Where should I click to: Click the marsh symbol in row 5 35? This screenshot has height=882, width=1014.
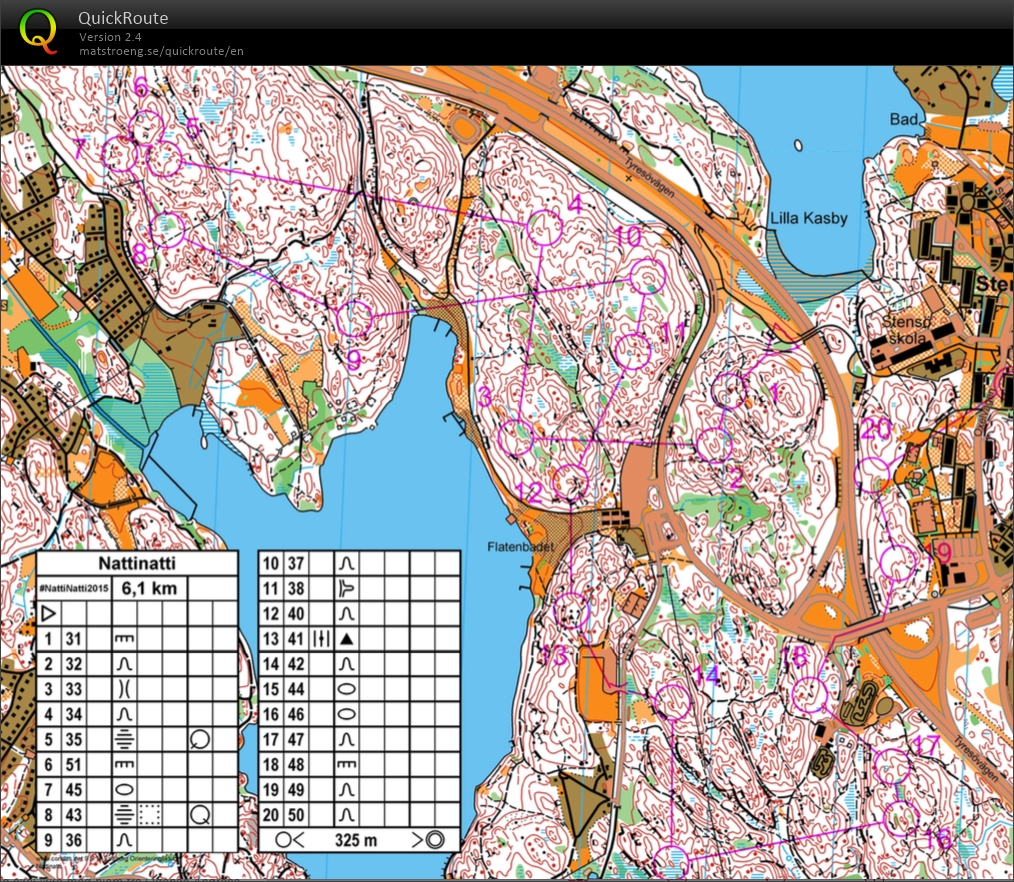[124, 739]
